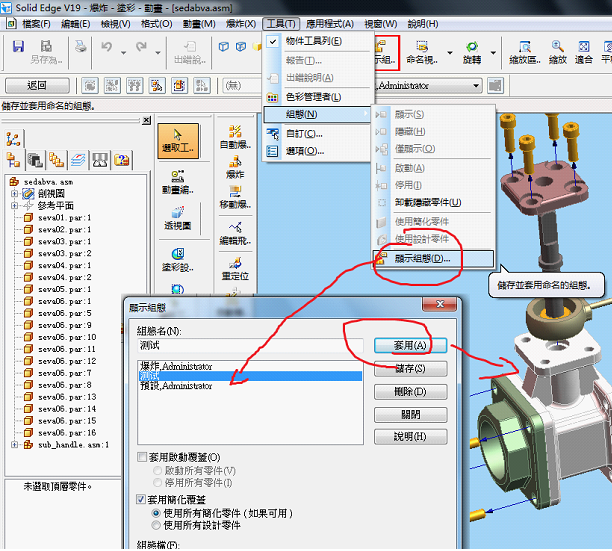Viewport: 612px width, 551px height.
Task: Click the 返回 Return button
Action: pyautogui.click(x=37, y=85)
